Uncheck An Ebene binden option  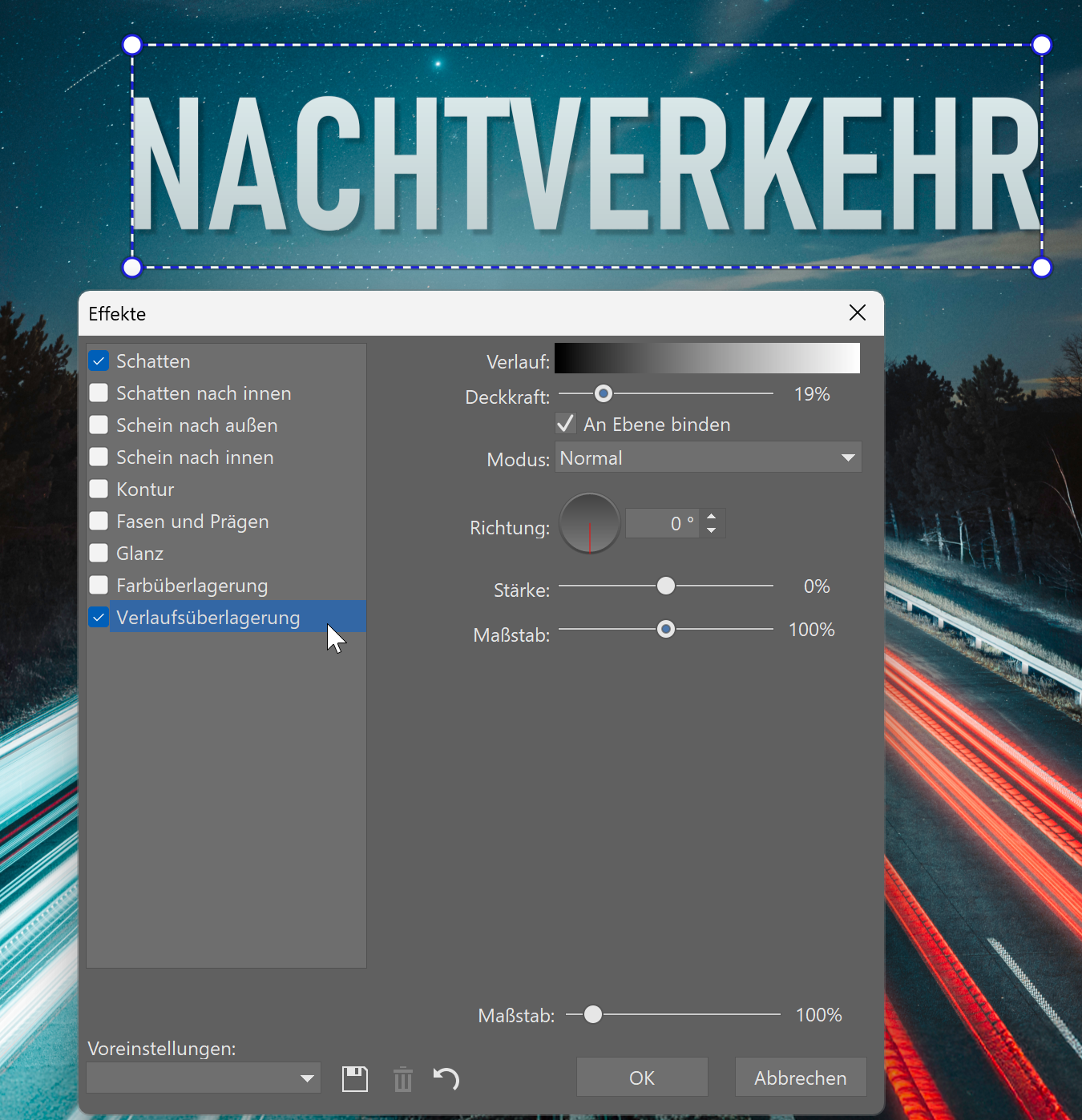pos(566,424)
